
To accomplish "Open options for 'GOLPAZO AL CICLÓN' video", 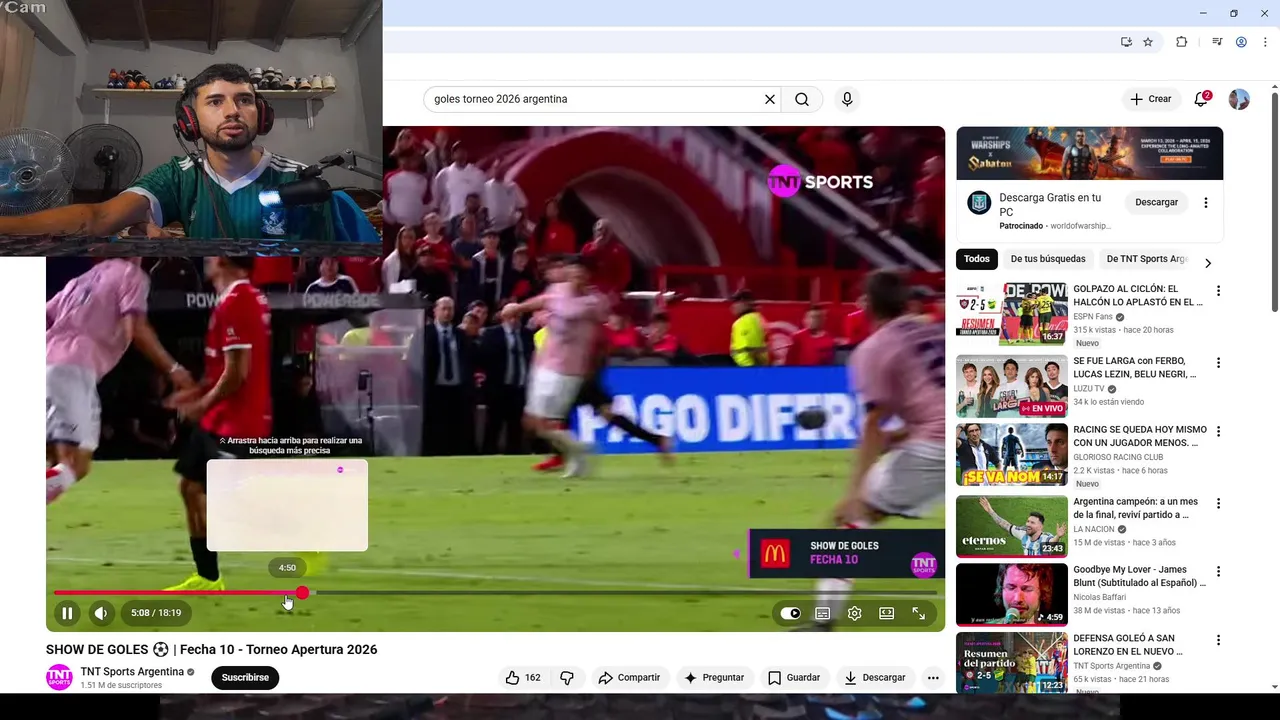I will (x=1218, y=291).
